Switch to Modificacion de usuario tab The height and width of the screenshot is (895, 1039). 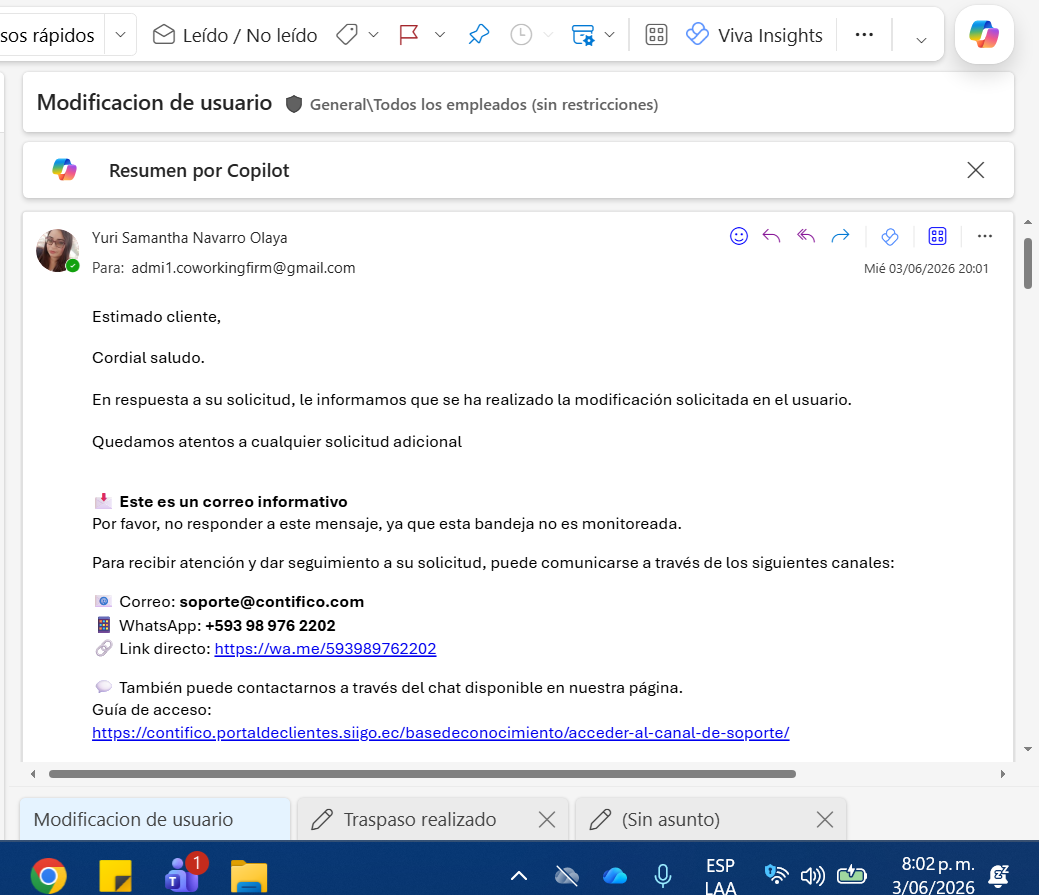(155, 819)
